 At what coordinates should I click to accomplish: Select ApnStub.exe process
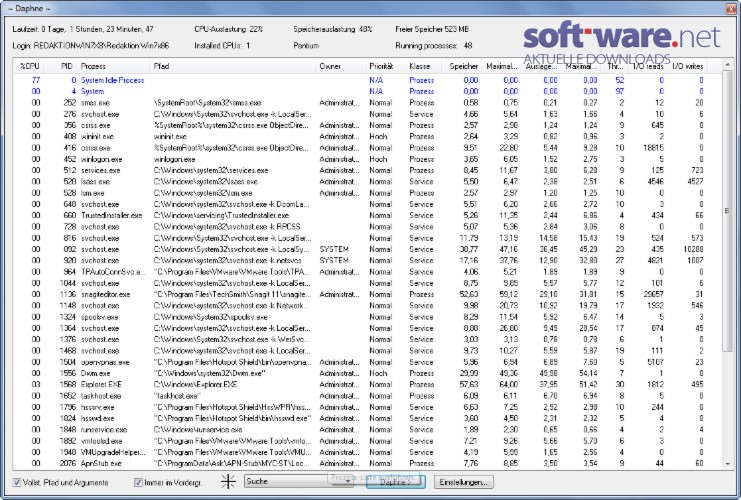click(x=362, y=464)
